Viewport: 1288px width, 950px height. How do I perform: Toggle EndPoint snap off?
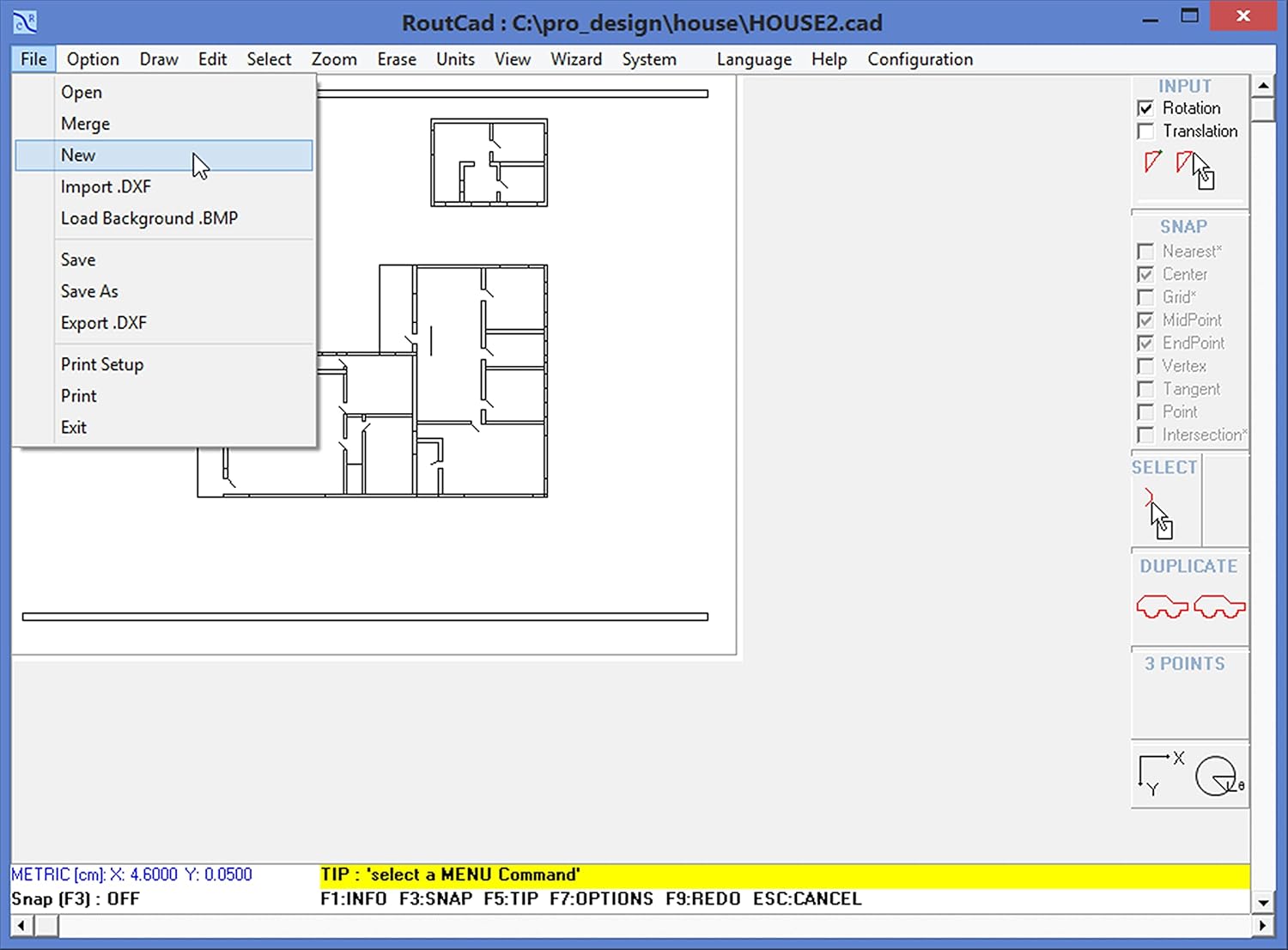(x=1147, y=343)
